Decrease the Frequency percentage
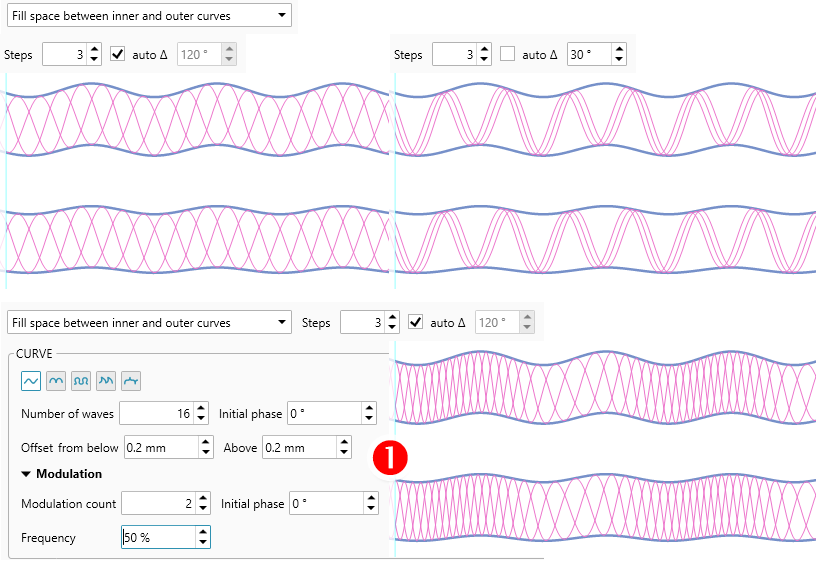Image resolution: width=816 pixels, height=562 pixels. click(x=203, y=542)
